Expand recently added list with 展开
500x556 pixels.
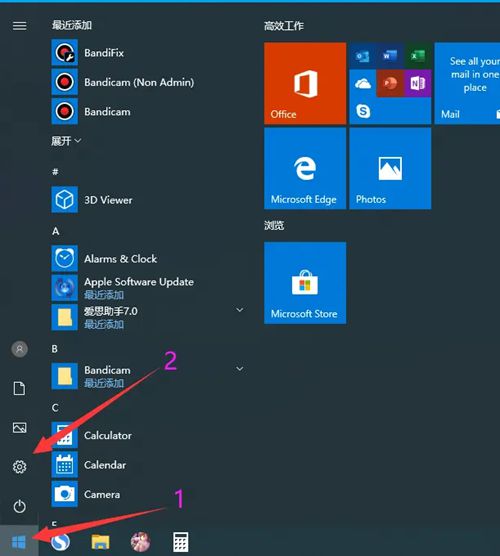[x=66, y=141]
